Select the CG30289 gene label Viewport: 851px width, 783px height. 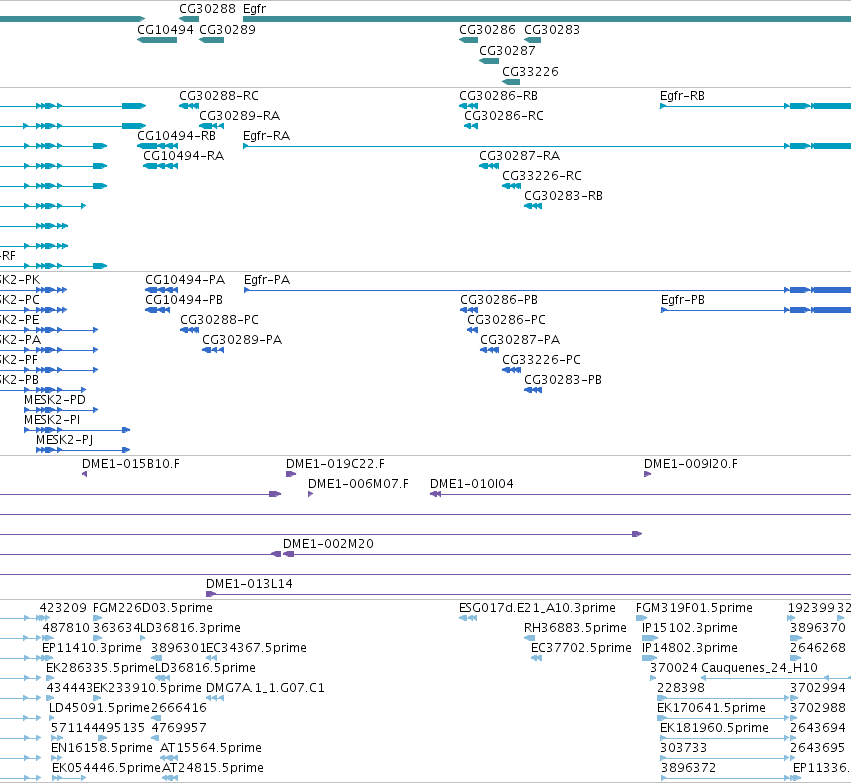[x=227, y=30]
